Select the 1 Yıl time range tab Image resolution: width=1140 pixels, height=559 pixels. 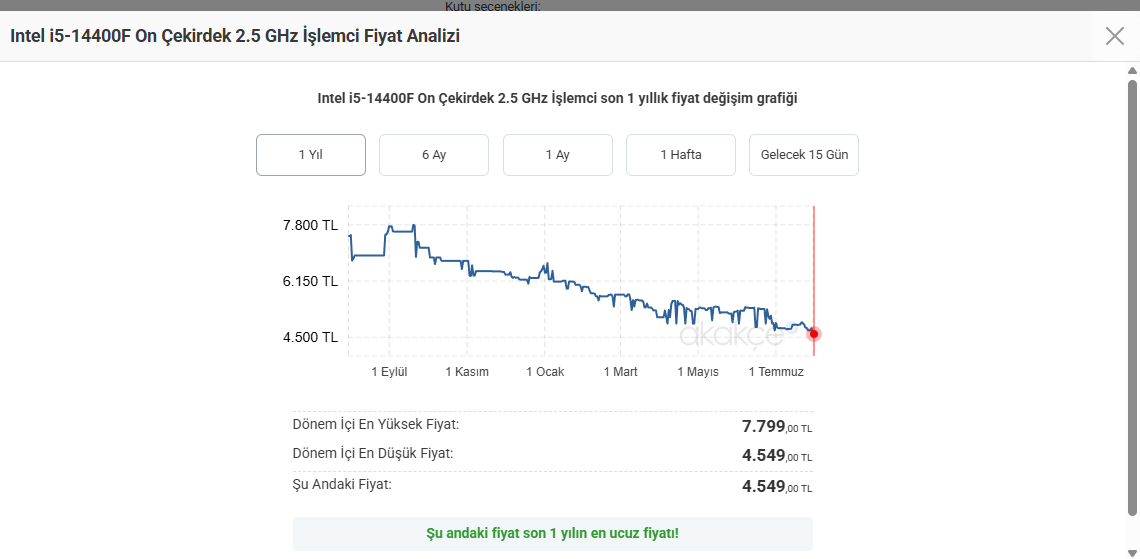point(310,155)
